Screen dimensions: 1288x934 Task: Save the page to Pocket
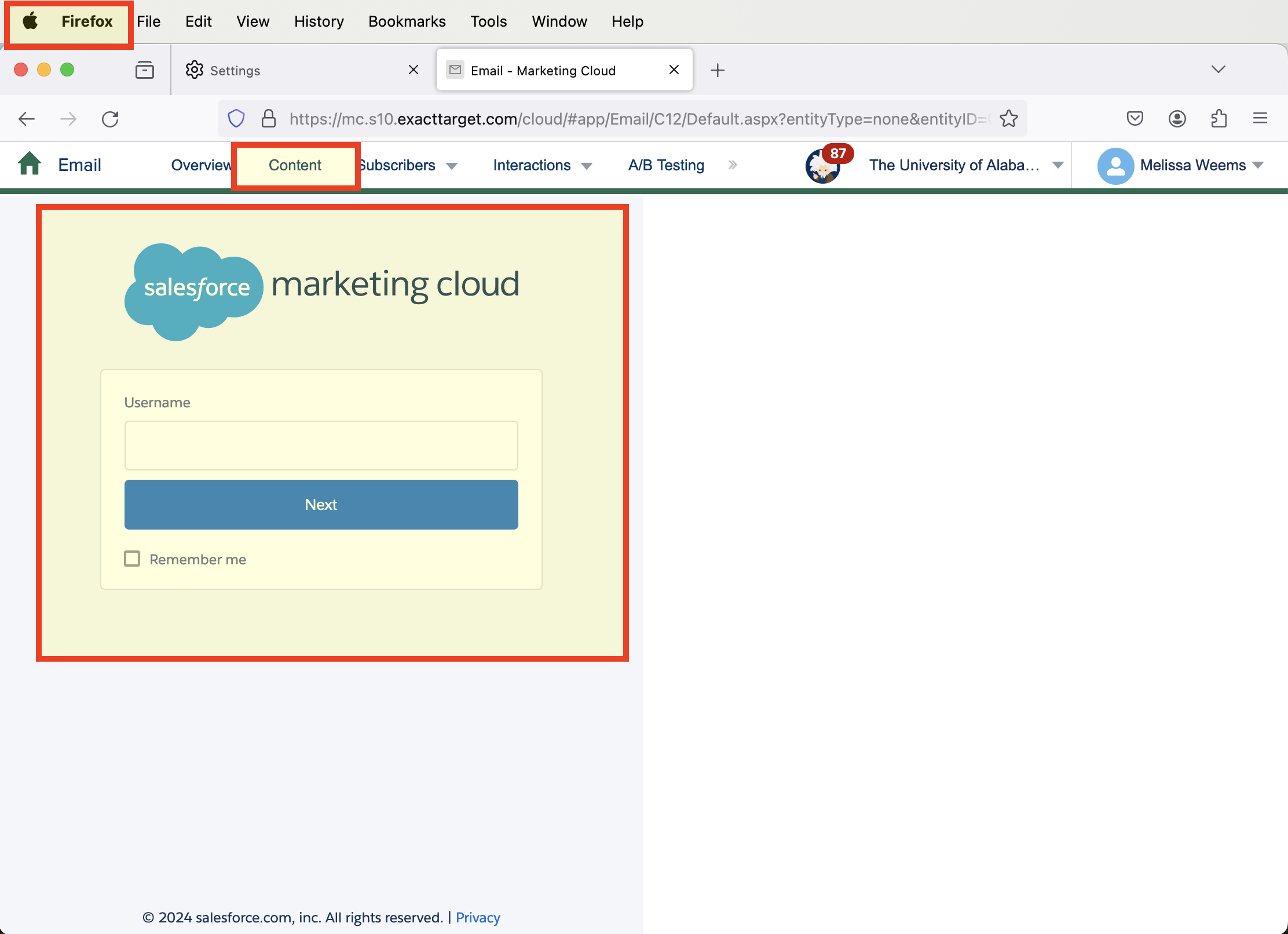point(1135,118)
